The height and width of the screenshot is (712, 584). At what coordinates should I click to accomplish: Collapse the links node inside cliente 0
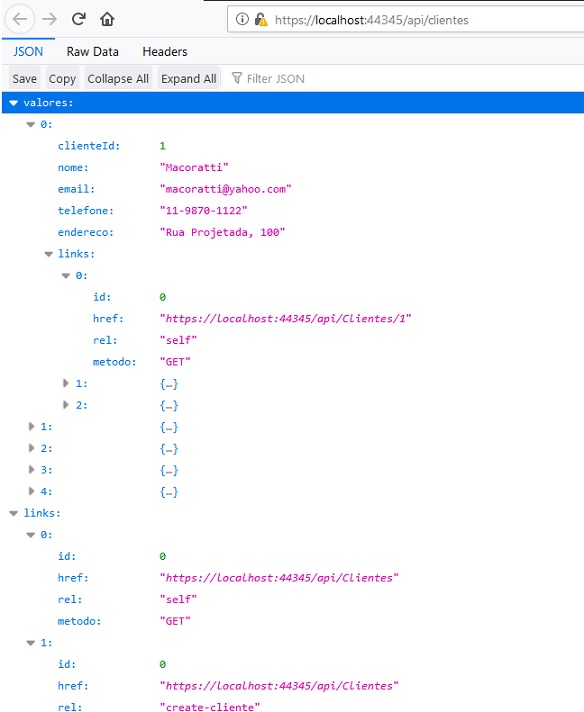coord(49,254)
